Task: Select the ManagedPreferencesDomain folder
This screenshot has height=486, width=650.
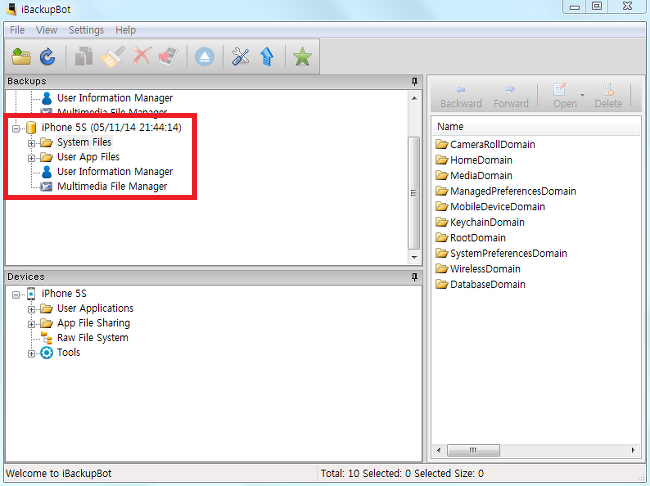Action: click(513, 191)
